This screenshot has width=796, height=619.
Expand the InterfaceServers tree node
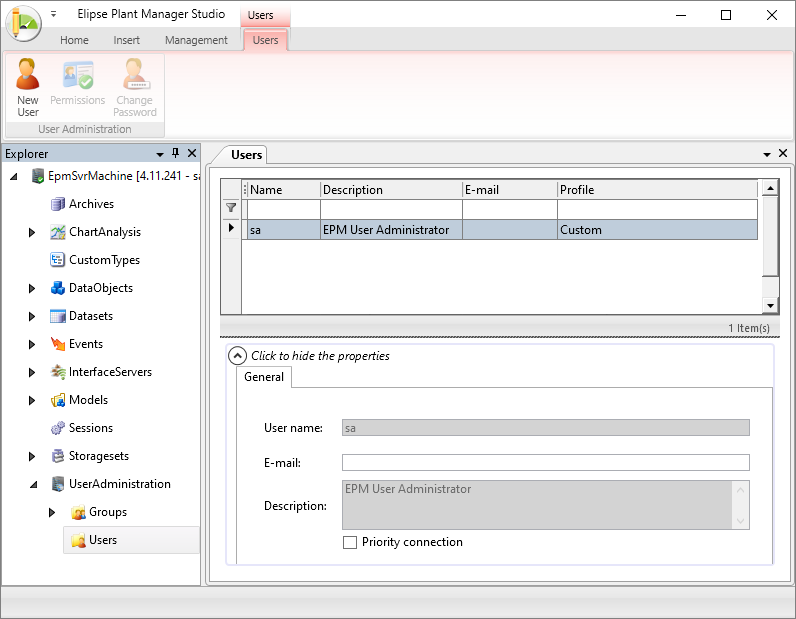(x=32, y=372)
